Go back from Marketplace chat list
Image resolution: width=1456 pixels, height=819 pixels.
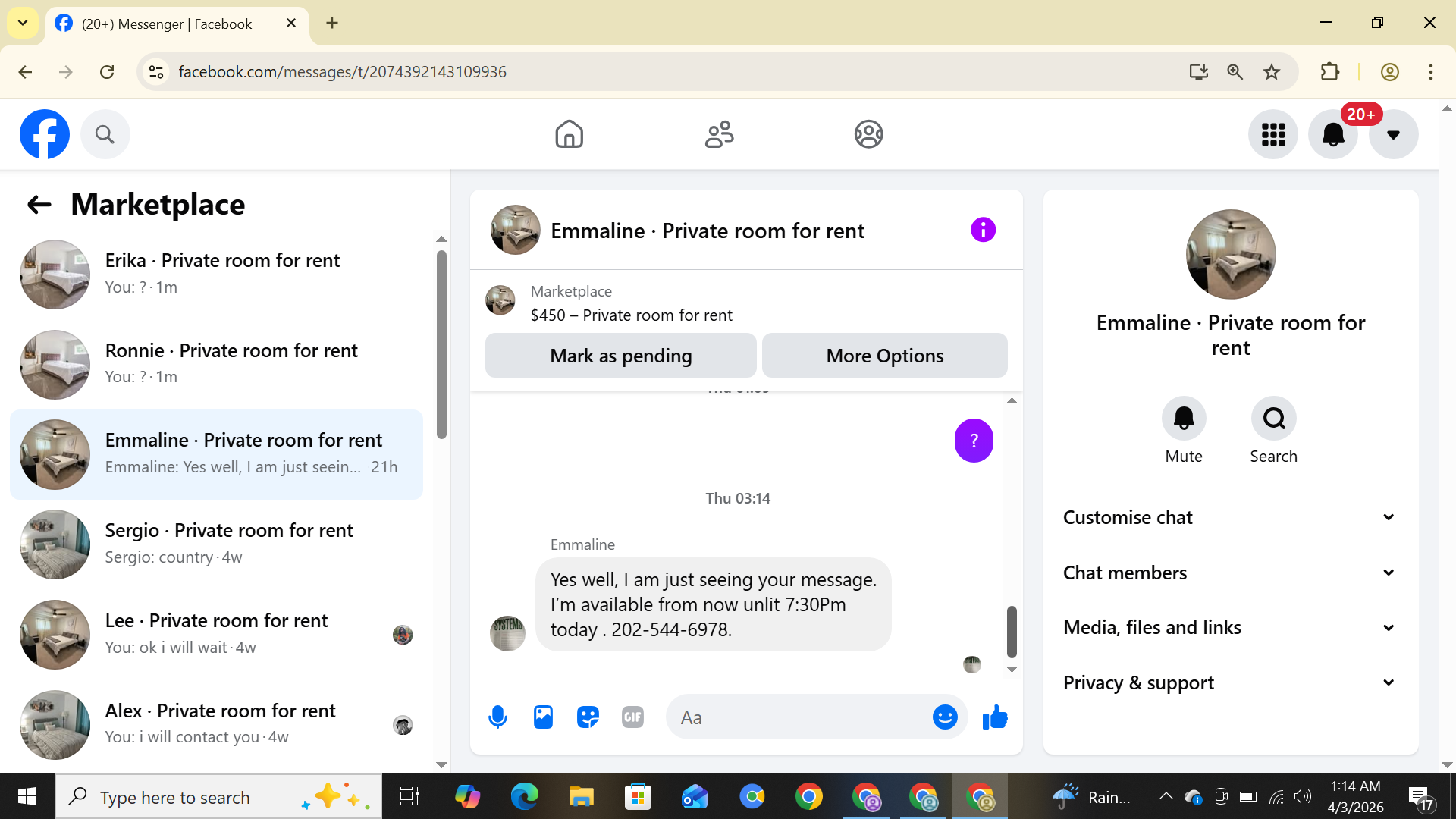(x=39, y=204)
